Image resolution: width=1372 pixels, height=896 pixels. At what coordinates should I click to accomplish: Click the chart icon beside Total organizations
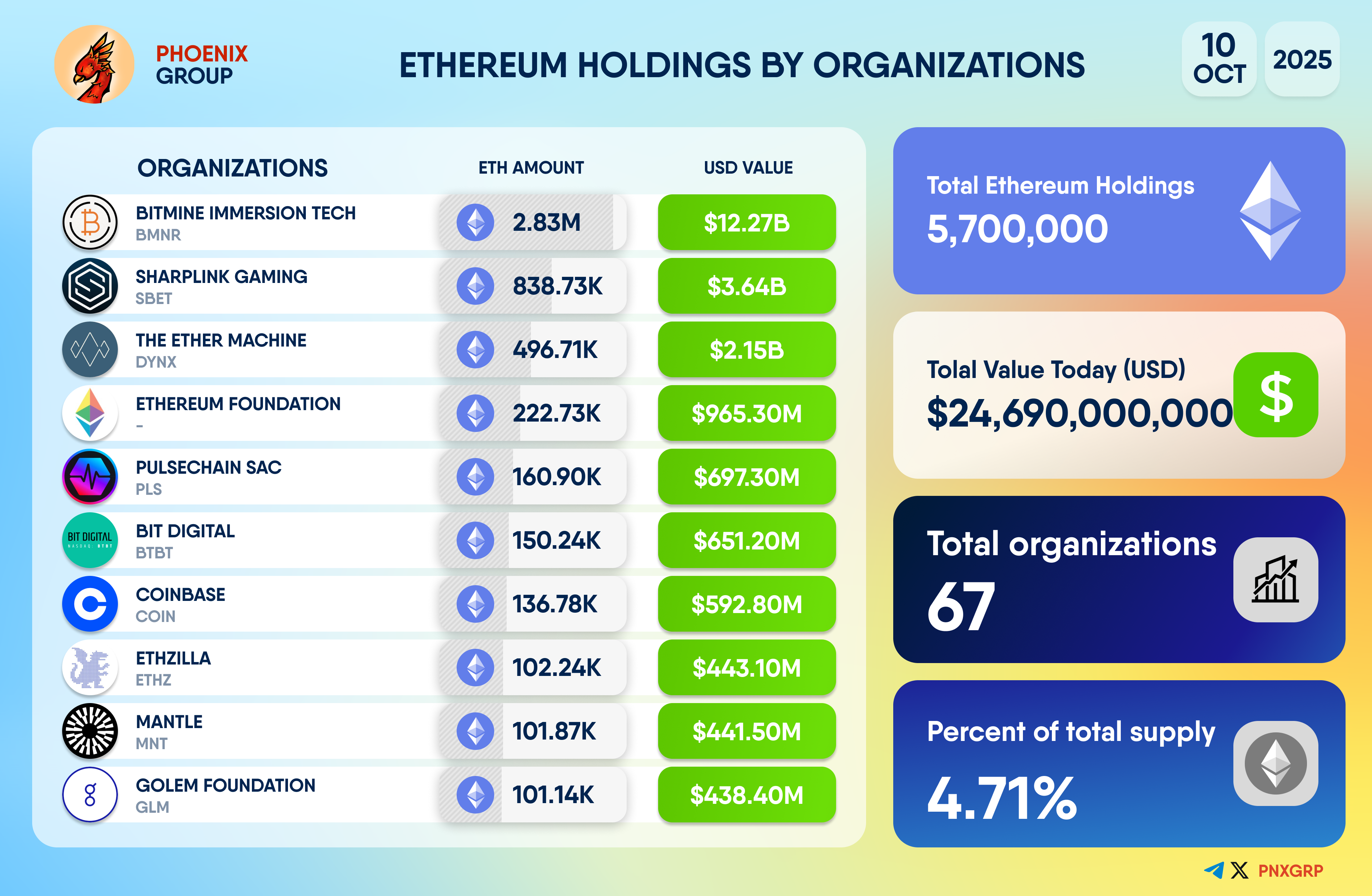point(1275,579)
